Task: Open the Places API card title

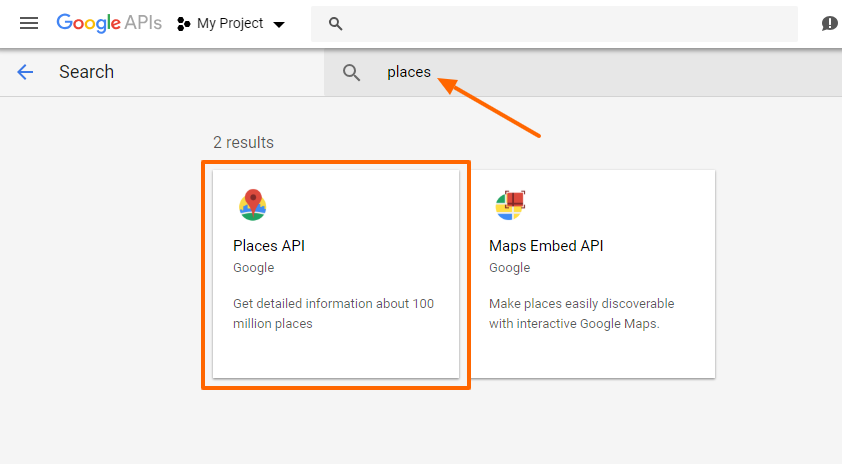Action: point(269,245)
